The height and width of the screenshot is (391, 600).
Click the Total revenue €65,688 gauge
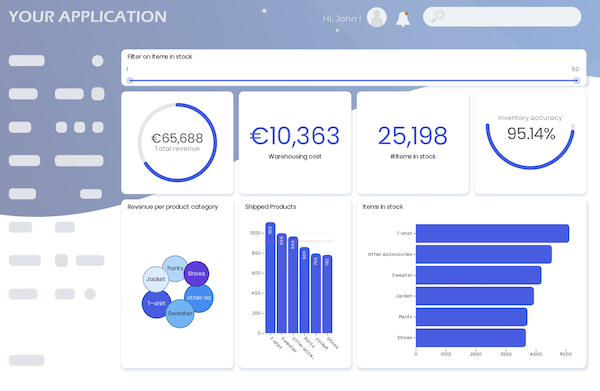point(177,142)
